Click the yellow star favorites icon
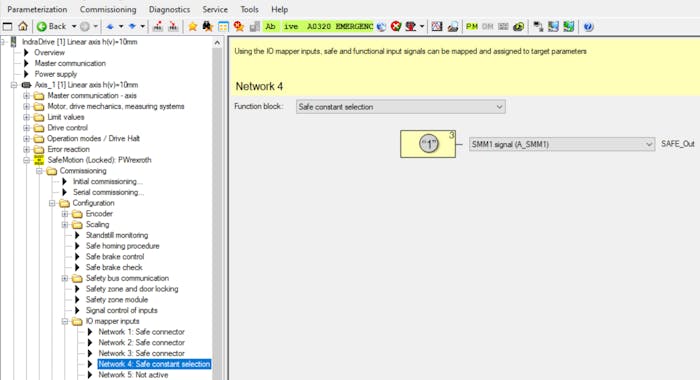This screenshot has height=380, width=700. tap(192, 26)
